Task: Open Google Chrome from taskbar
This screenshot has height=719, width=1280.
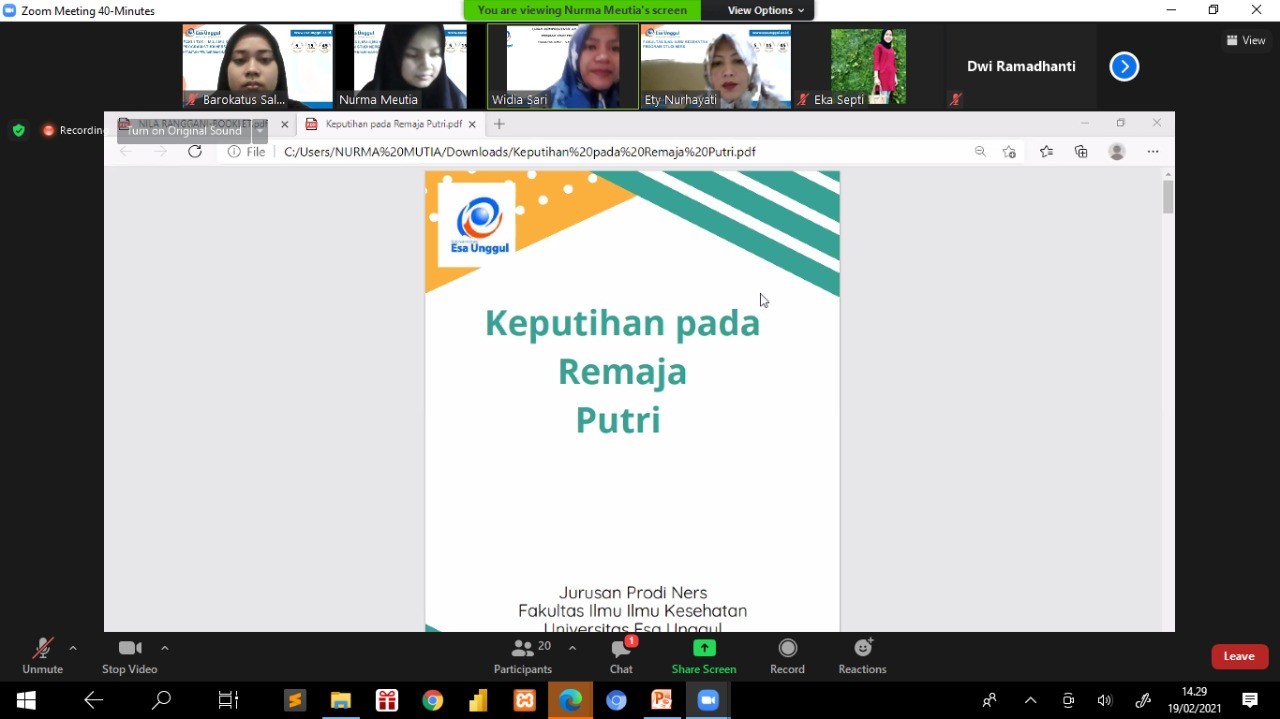Action: [433, 700]
